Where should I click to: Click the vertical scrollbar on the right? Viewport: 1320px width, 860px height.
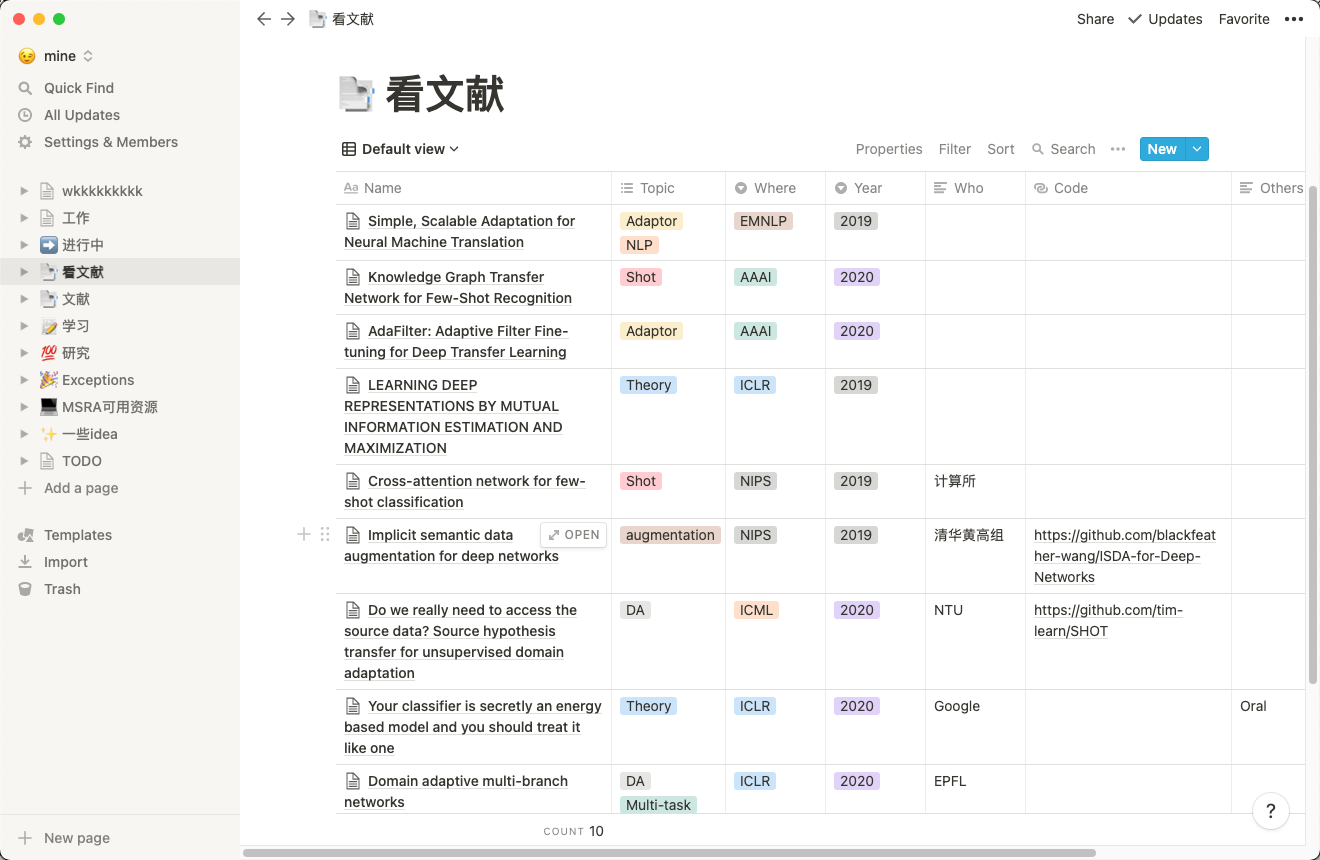(x=1313, y=435)
